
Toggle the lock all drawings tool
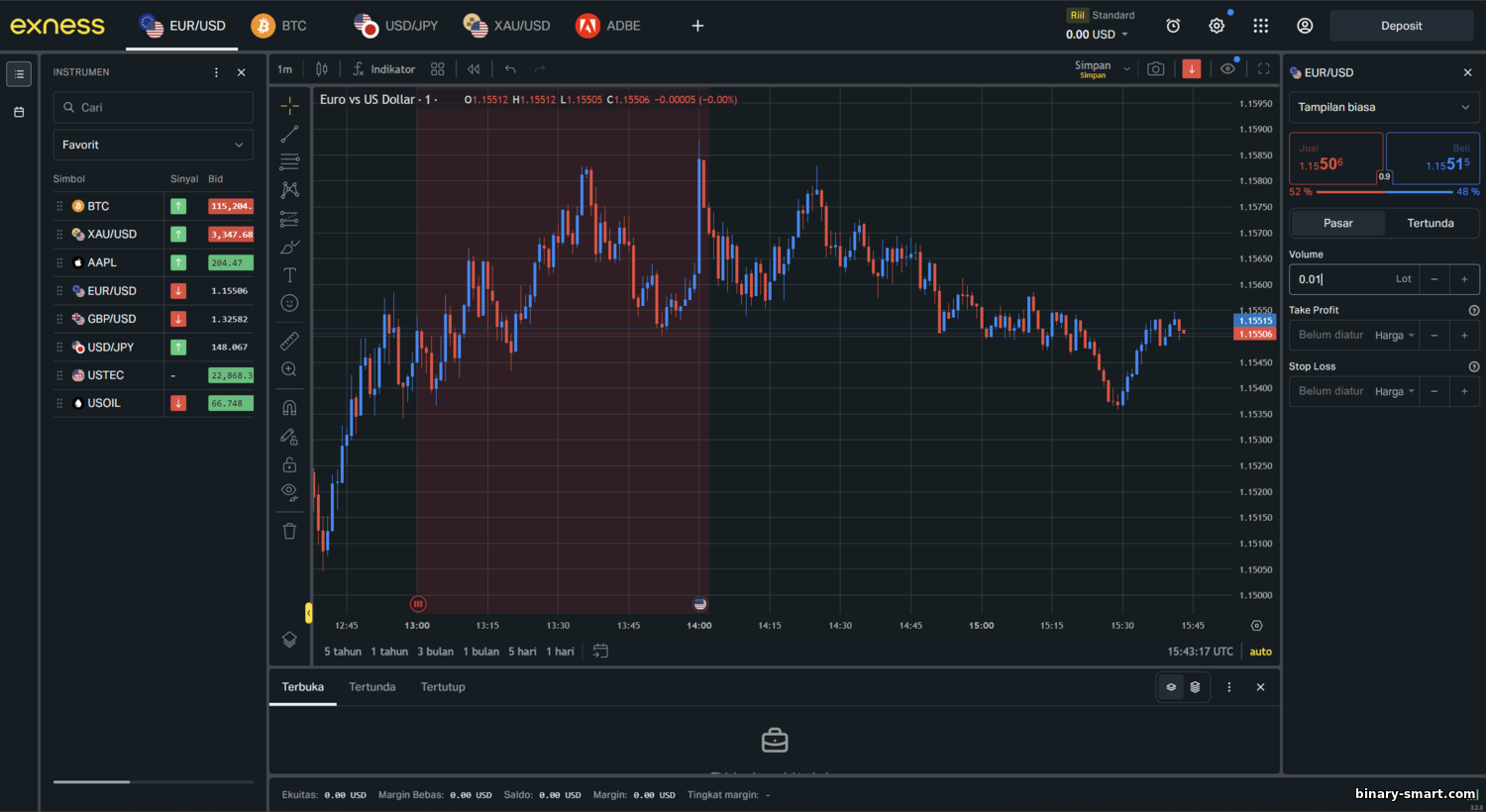(289, 464)
